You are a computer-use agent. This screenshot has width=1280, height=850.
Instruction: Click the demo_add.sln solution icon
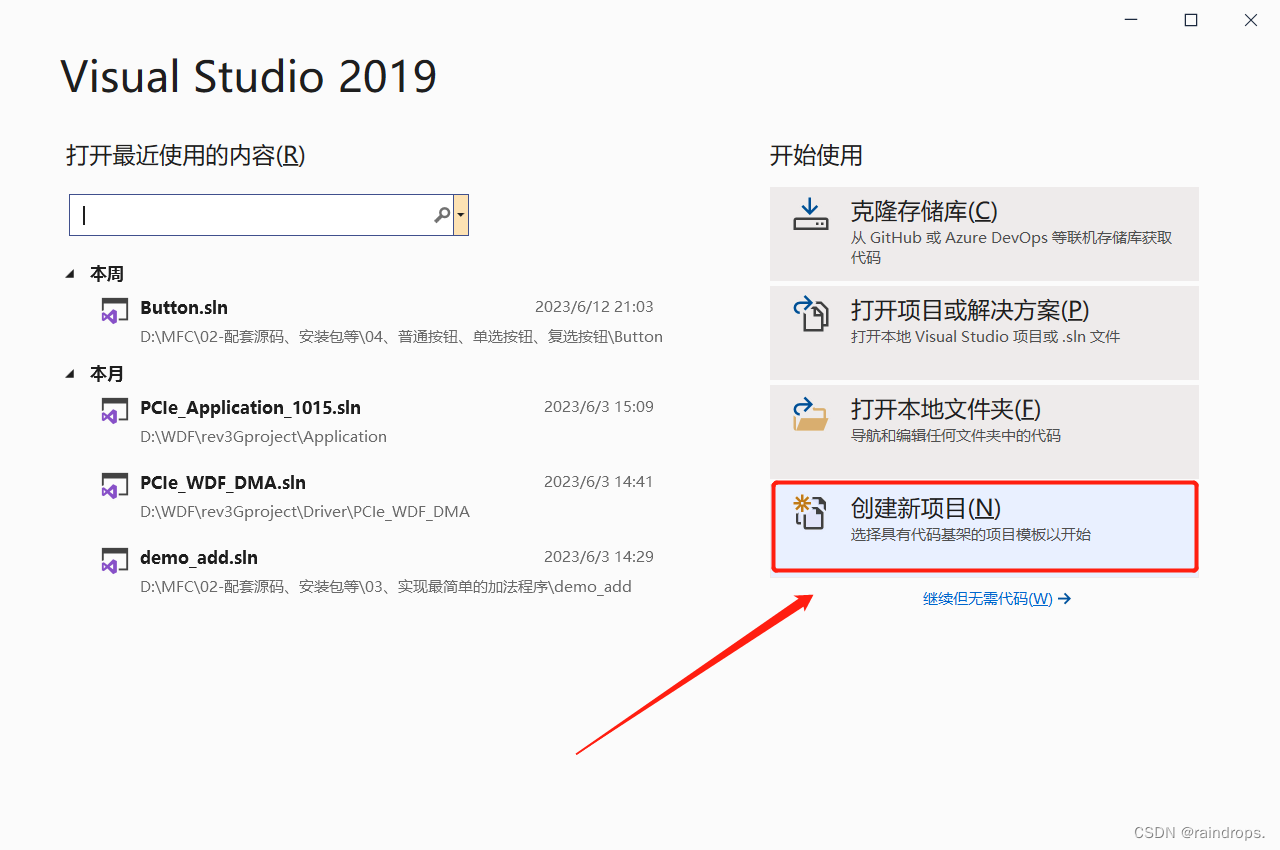115,560
